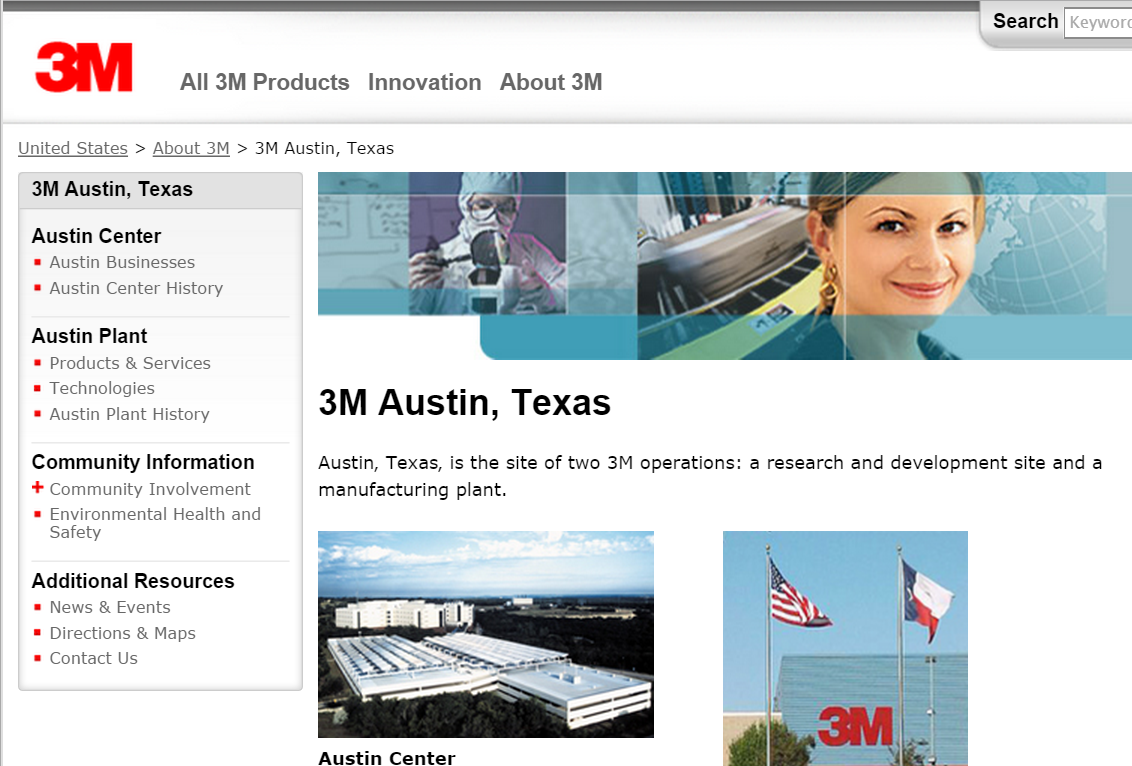Image resolution: width=1132 pixels, height=766 pixels.
Task: Go to Austin Businesses
Action: [122, 262]
